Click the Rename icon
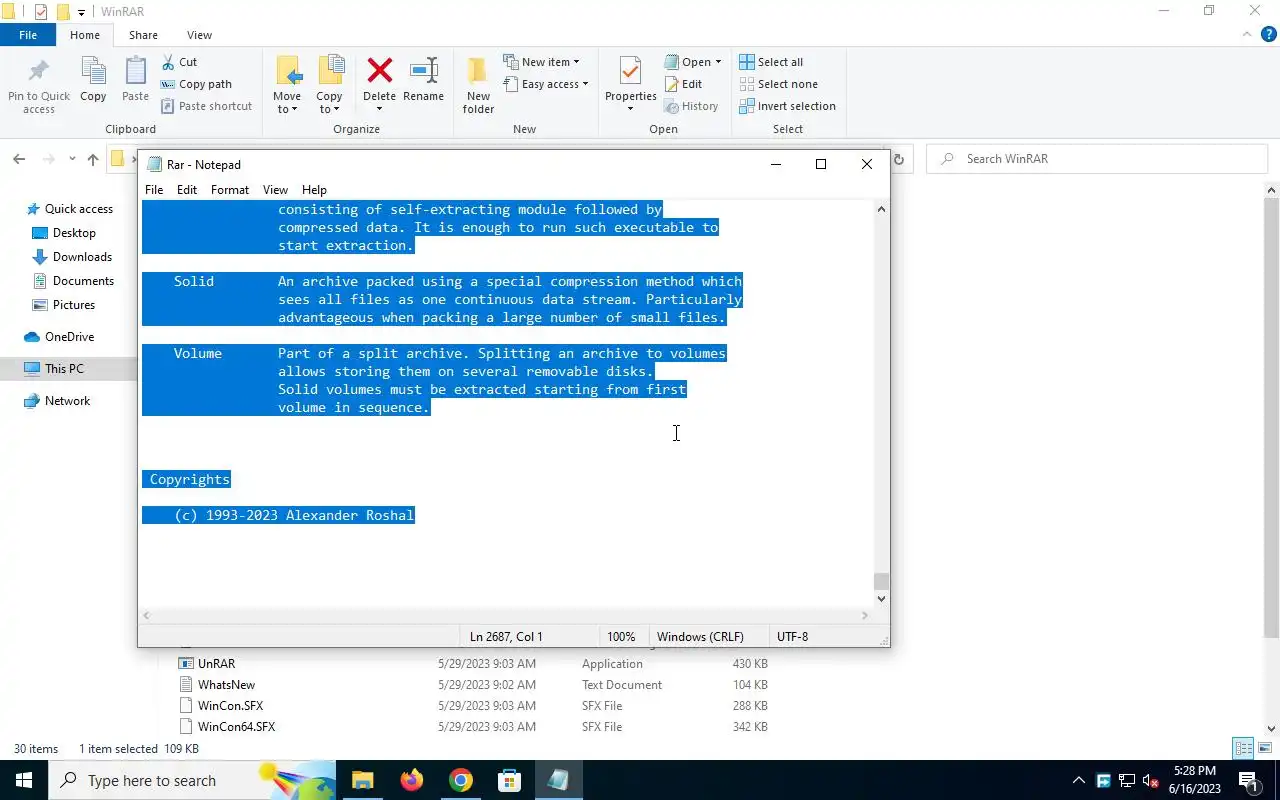The width and height of the screenshot is (1280, 800). pyautogui.click(x=424, y=70)
